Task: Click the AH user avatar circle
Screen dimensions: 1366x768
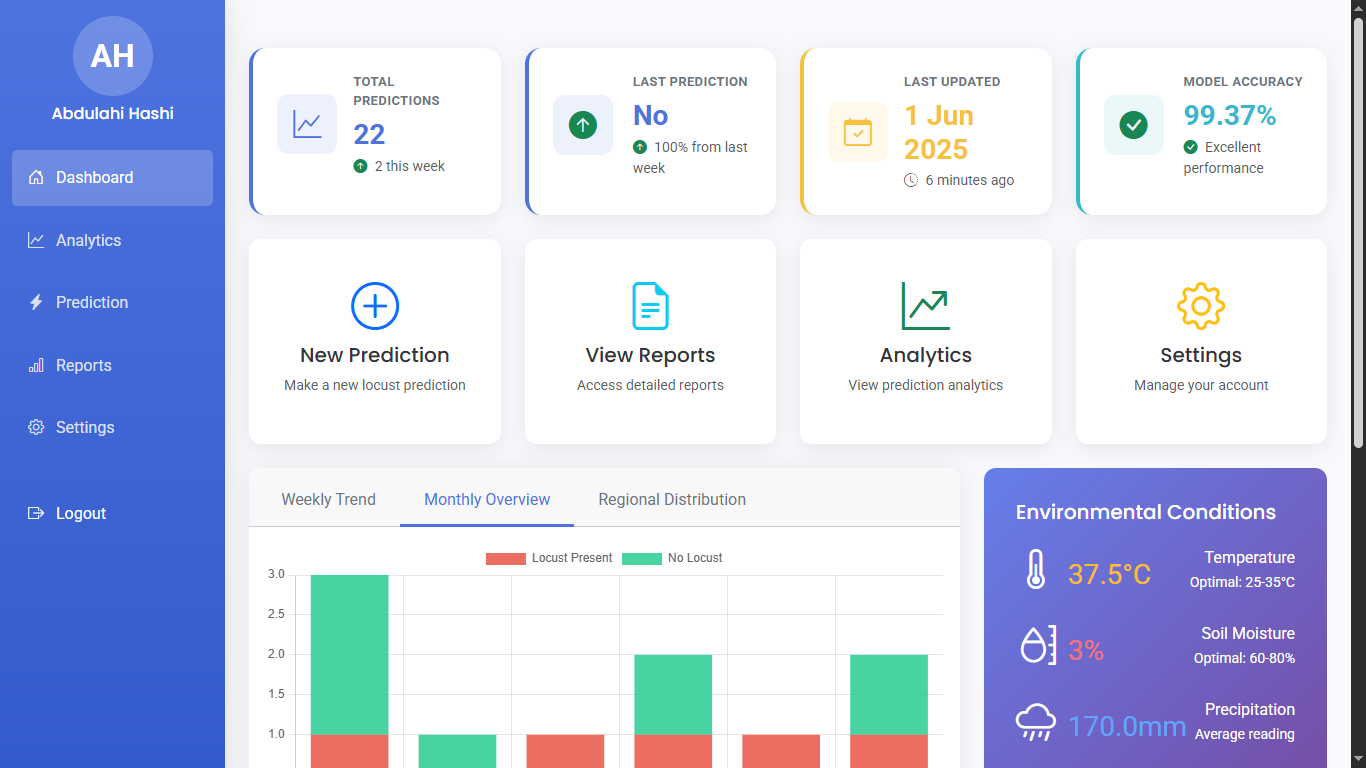Action: coord(113,56)
